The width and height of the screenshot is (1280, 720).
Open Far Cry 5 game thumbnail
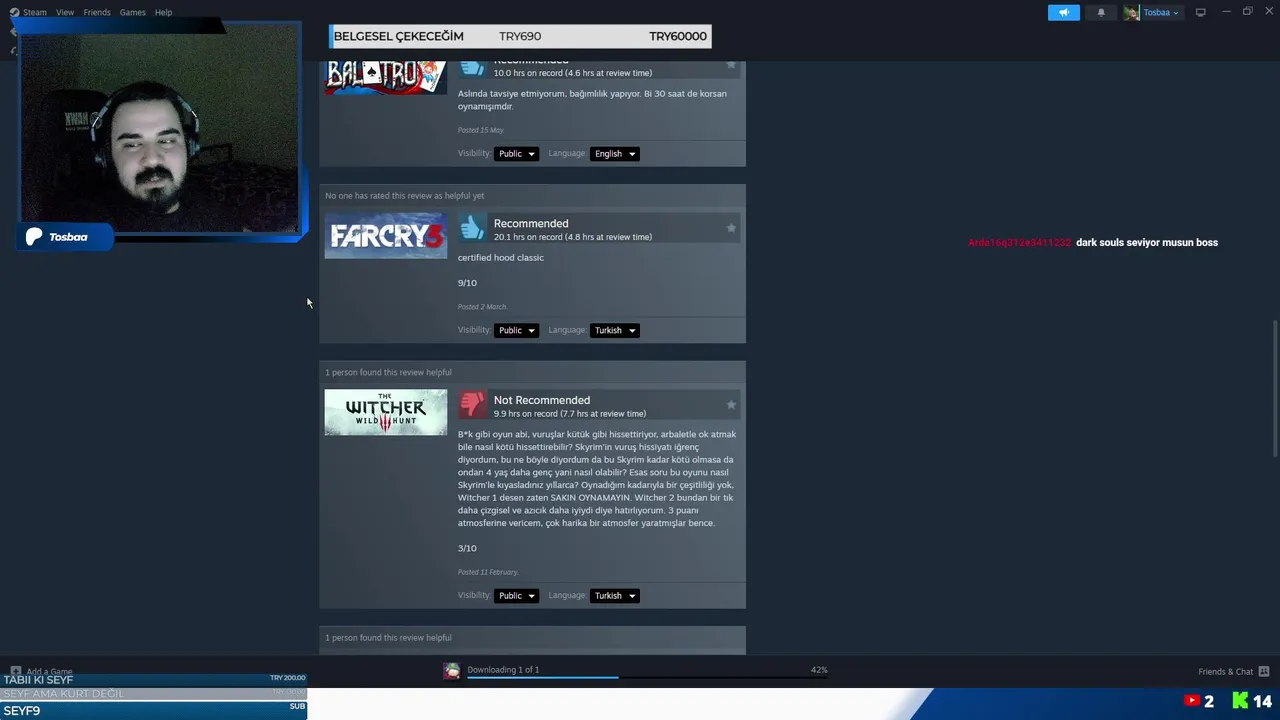[x=386, y=235]
